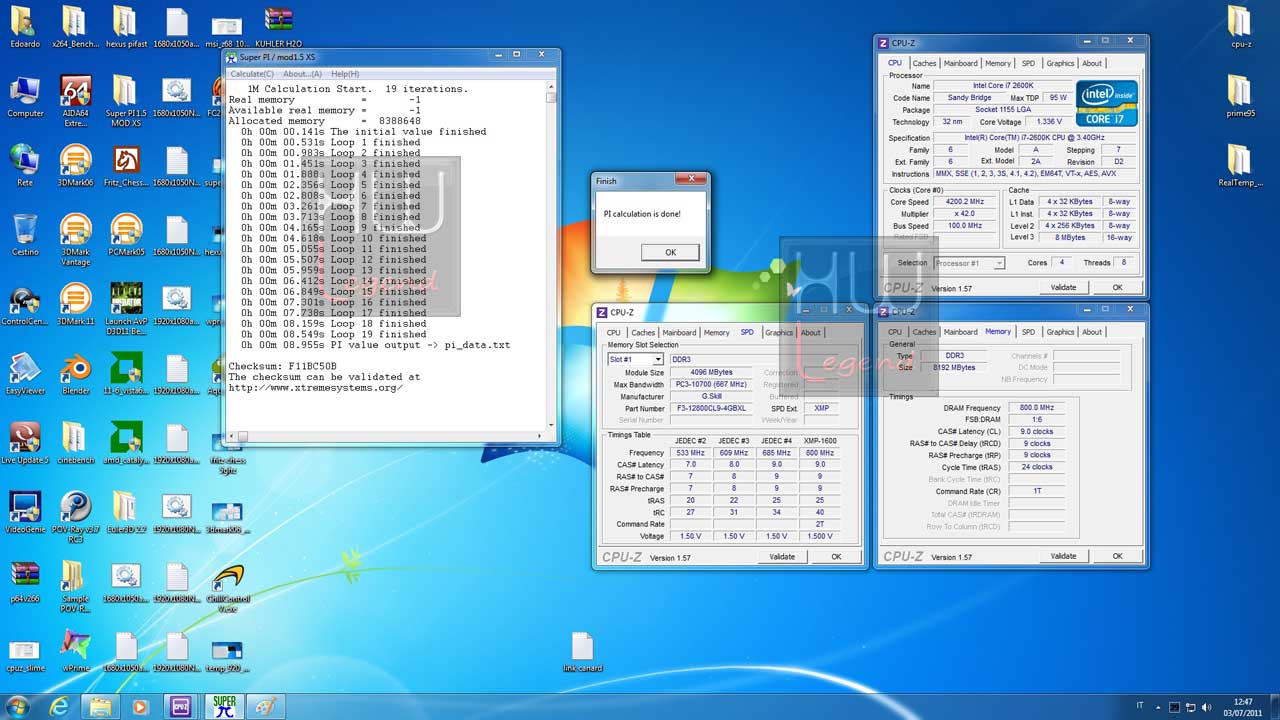Screen dimensions: 1280x720
Task: Select the Euler3D folder icon
Action: (x=126, y=513)
